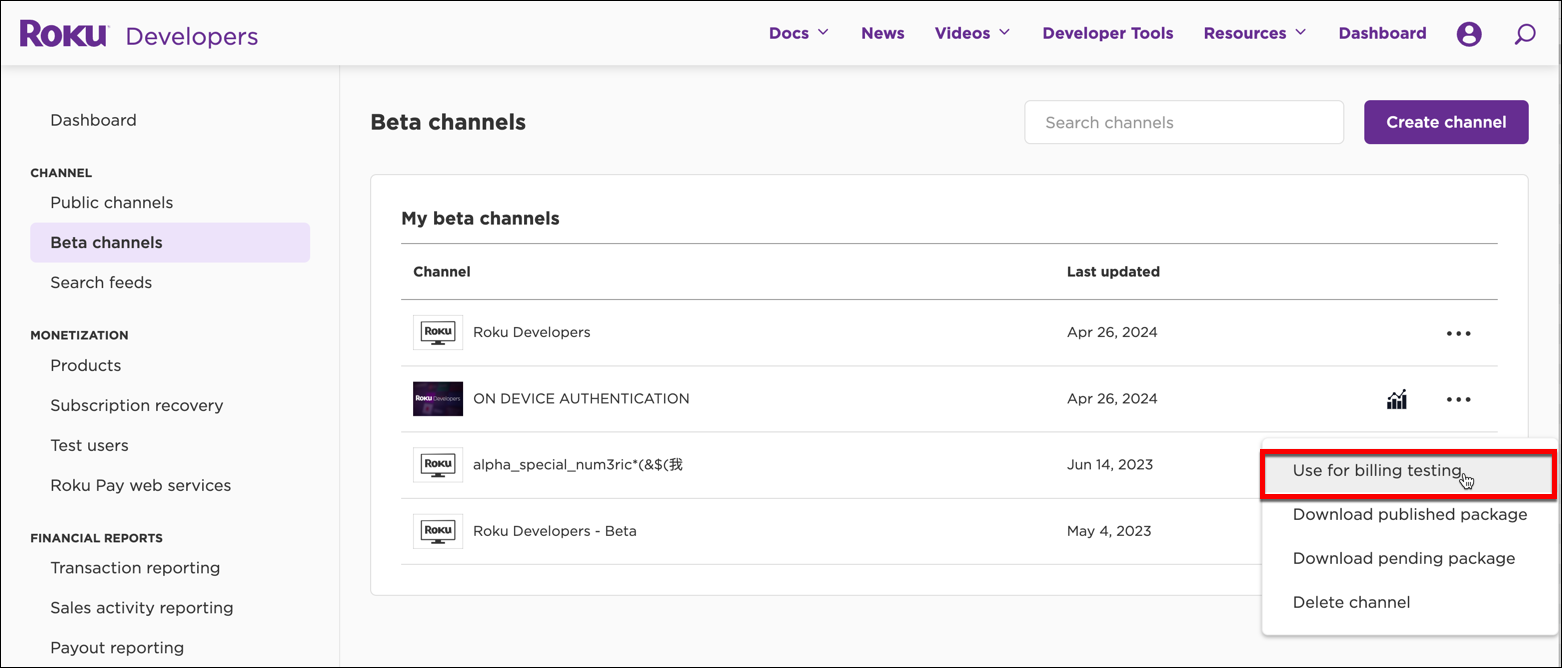1562x668 pixels.
Task: Select Public channels in the sidebar
Action: pyautogui.click(x=111, y=202)
